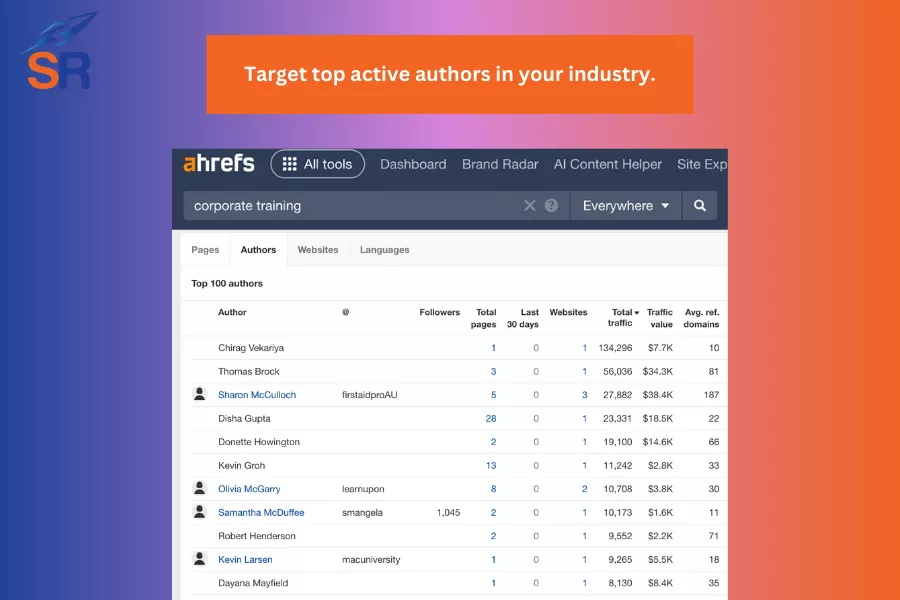The image size is (900, 600).
Task: Open Sharon McCulloch author link
Action: pos(257,395)
